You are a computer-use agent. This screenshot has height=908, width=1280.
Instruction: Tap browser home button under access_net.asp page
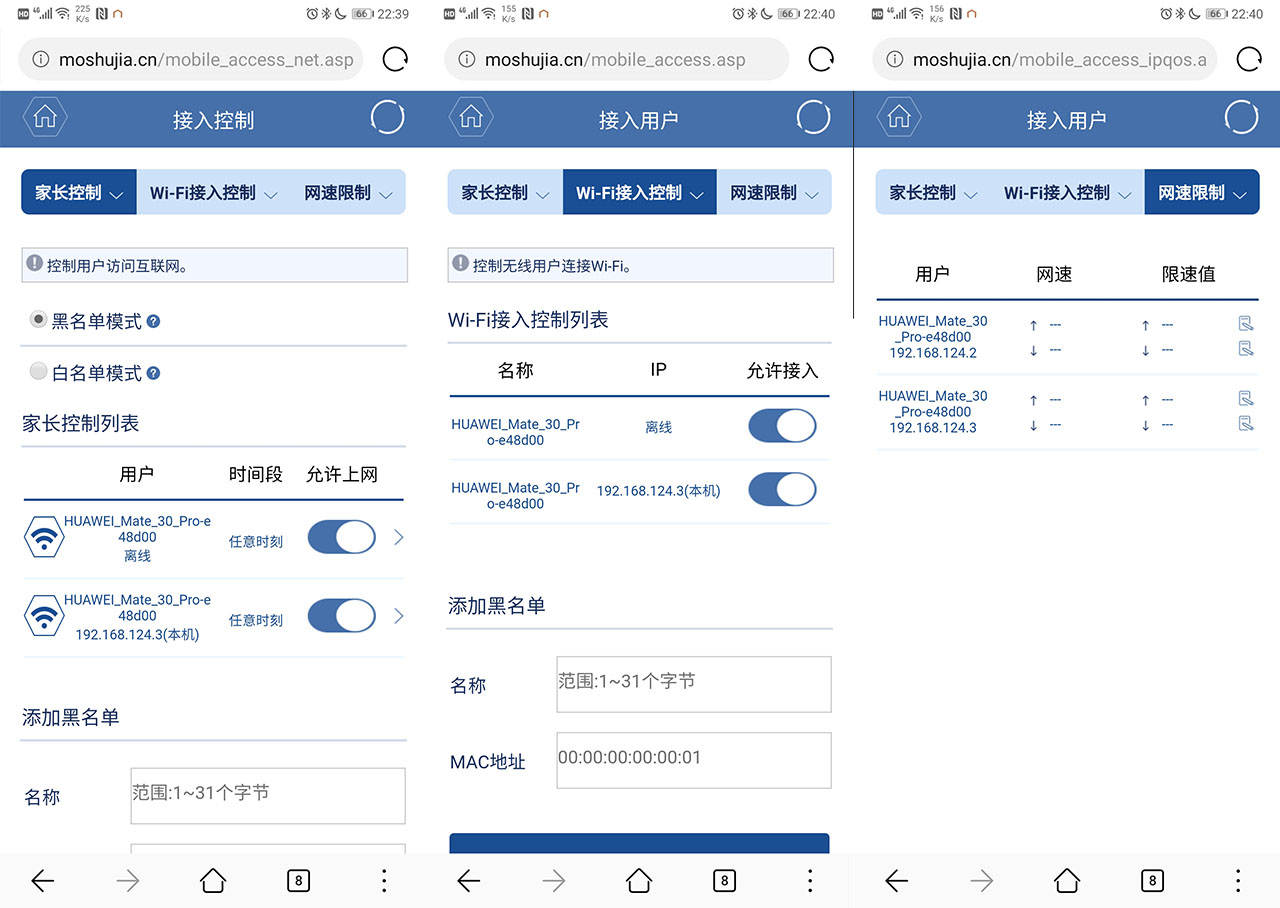coord(213,880)
